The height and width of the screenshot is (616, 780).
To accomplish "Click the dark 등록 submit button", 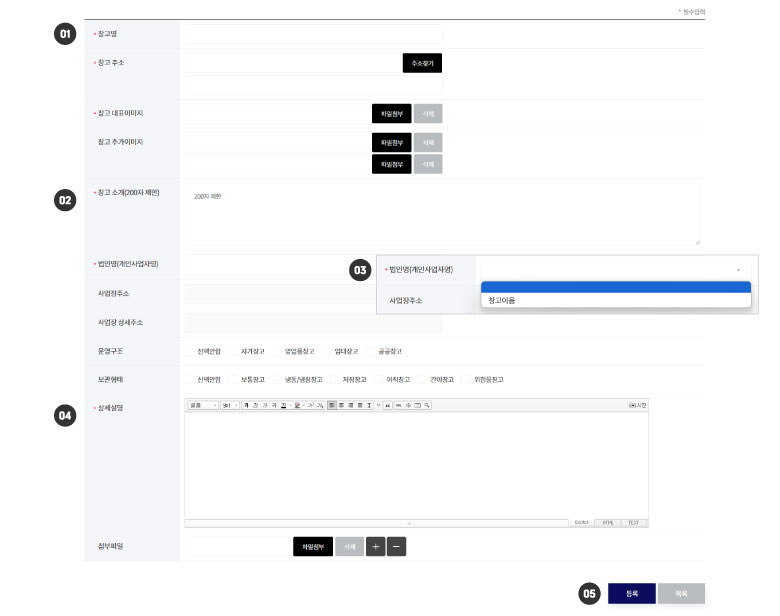I will tap(631, 593).
